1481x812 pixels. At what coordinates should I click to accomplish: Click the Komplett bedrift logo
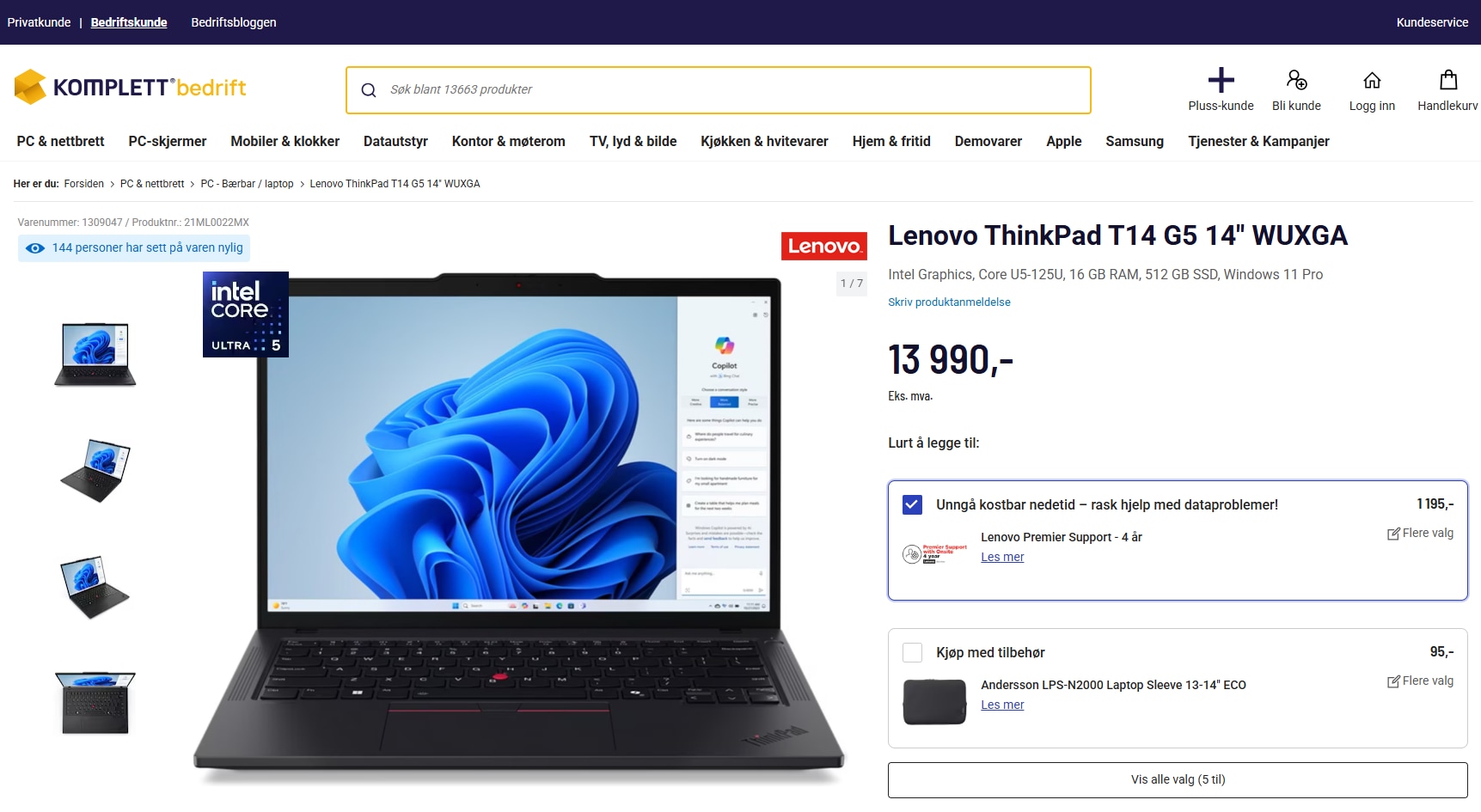pos(130,87)
